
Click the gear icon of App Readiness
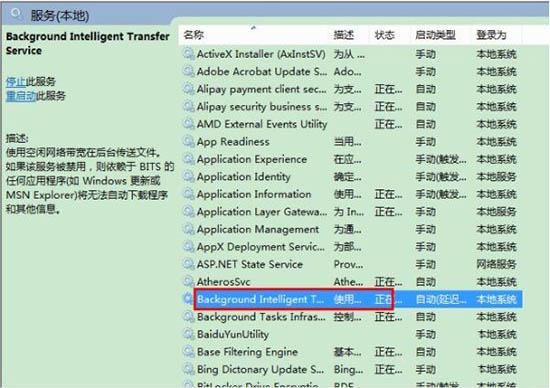tap(188, 142)
